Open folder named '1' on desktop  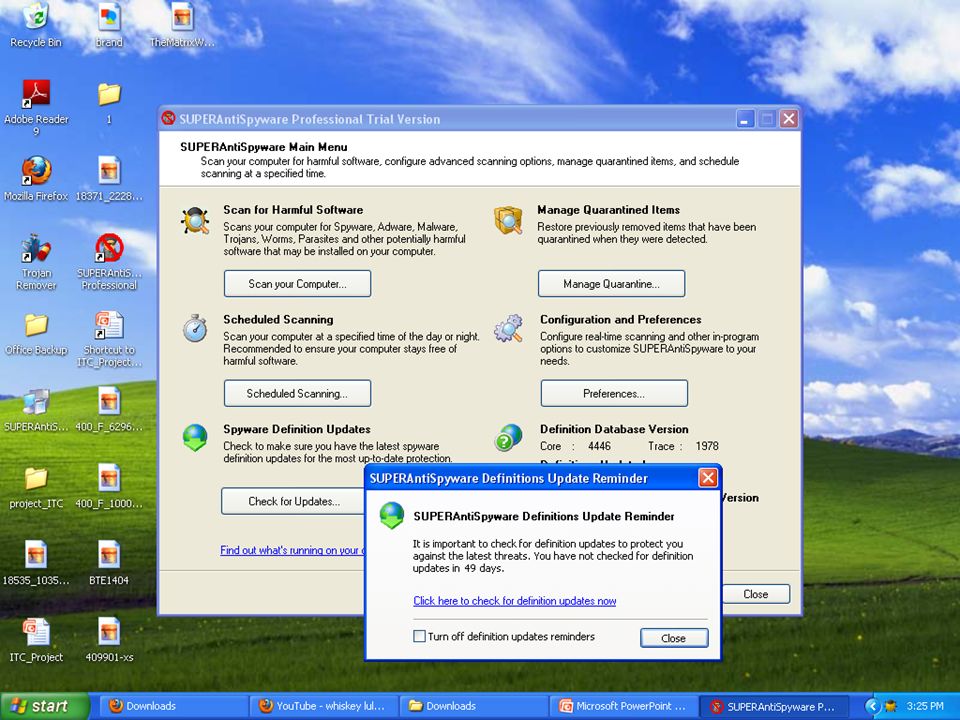pos(109,94)
